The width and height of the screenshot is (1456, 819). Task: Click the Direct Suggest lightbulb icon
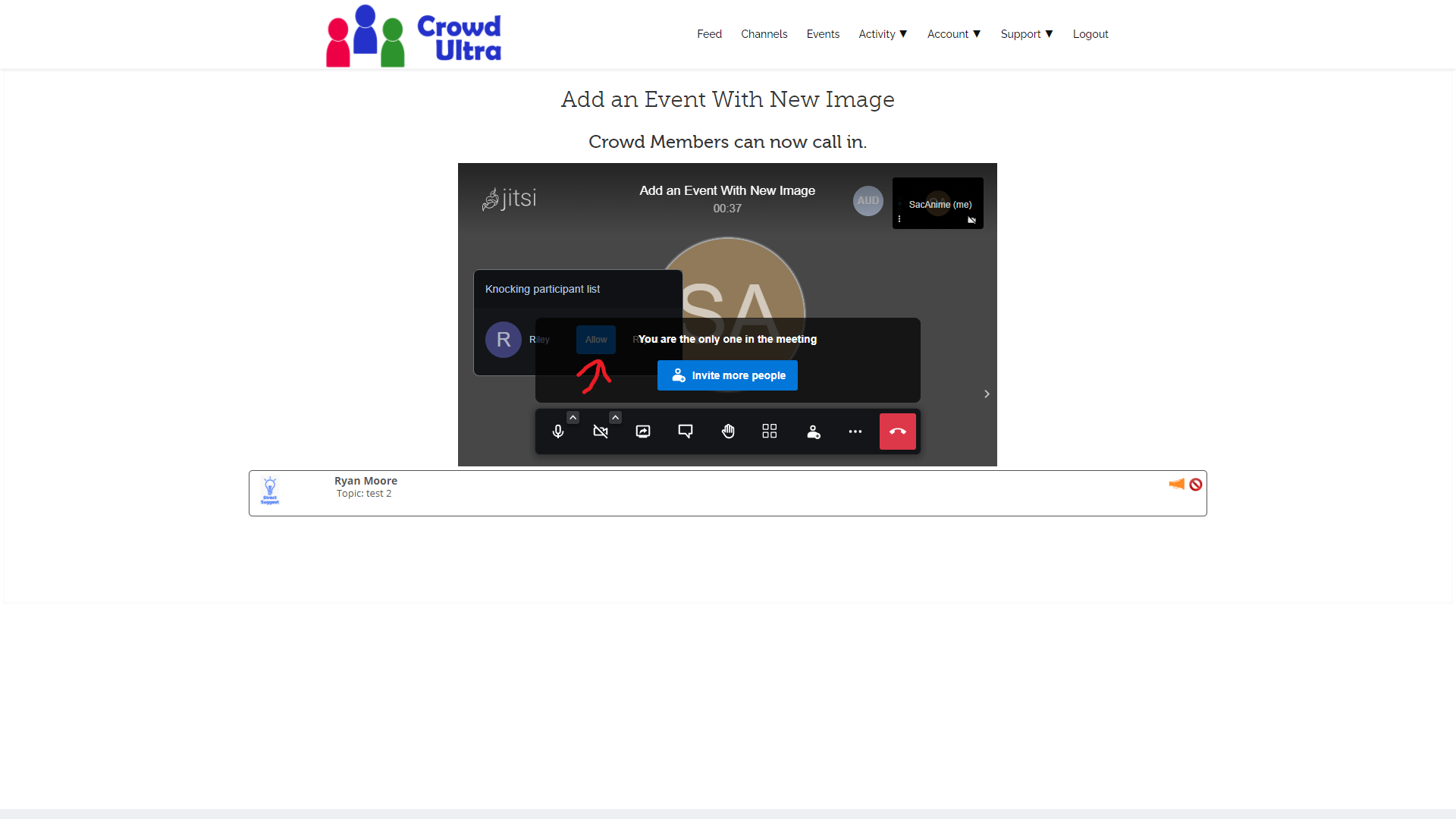pyautogui.click(x=270, y=491)
